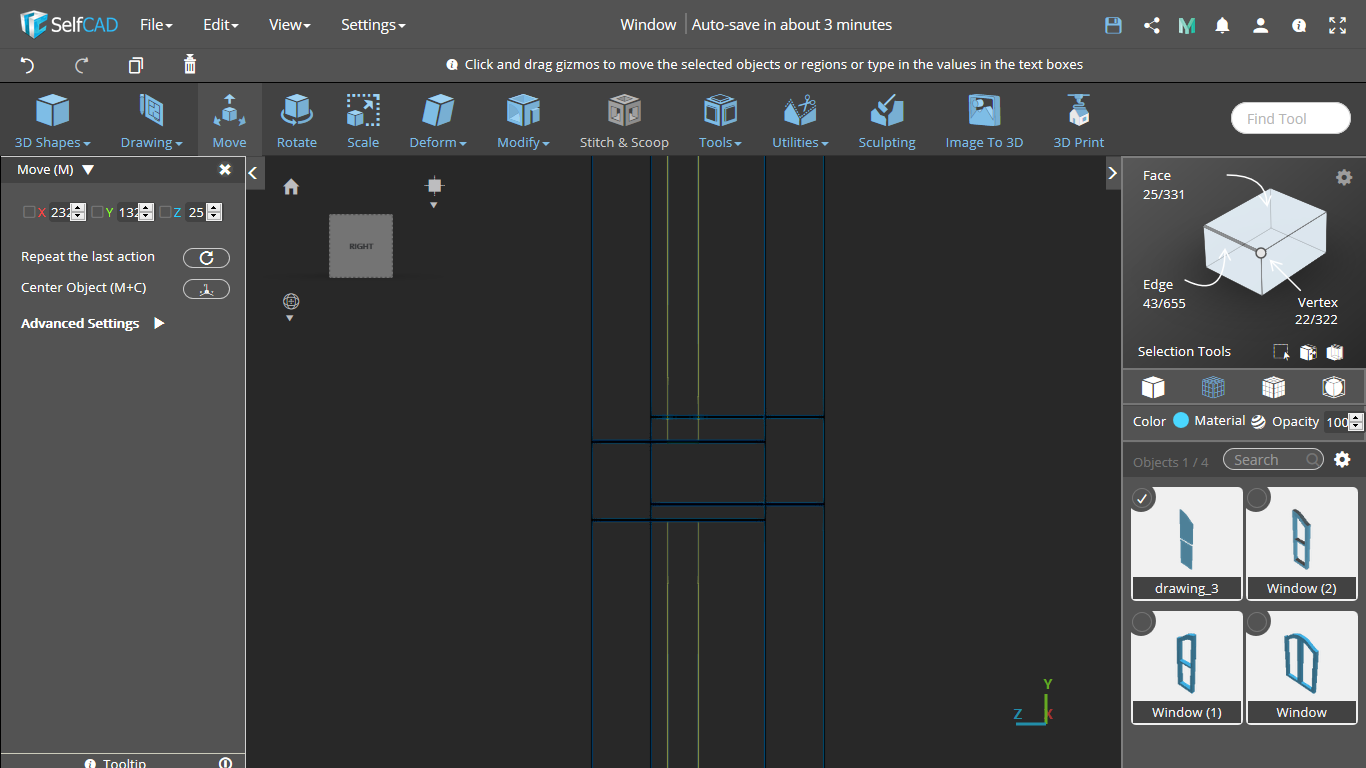The image size is (1366, 768).
Task: Open the Utilities dropdown
Action: [800, 120]
